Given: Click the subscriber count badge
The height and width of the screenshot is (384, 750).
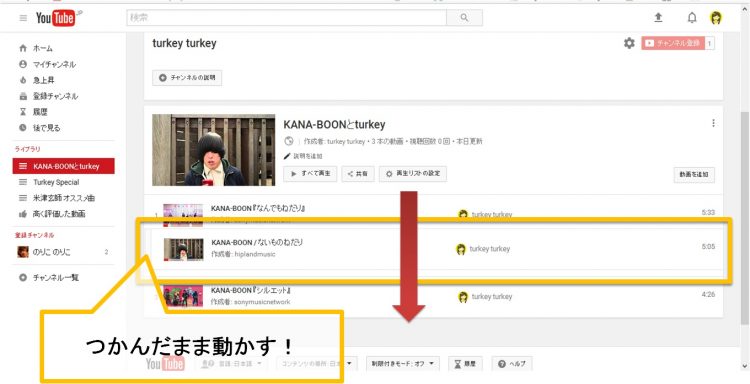Looking at the screenshot, I should (x=710, y=44).
